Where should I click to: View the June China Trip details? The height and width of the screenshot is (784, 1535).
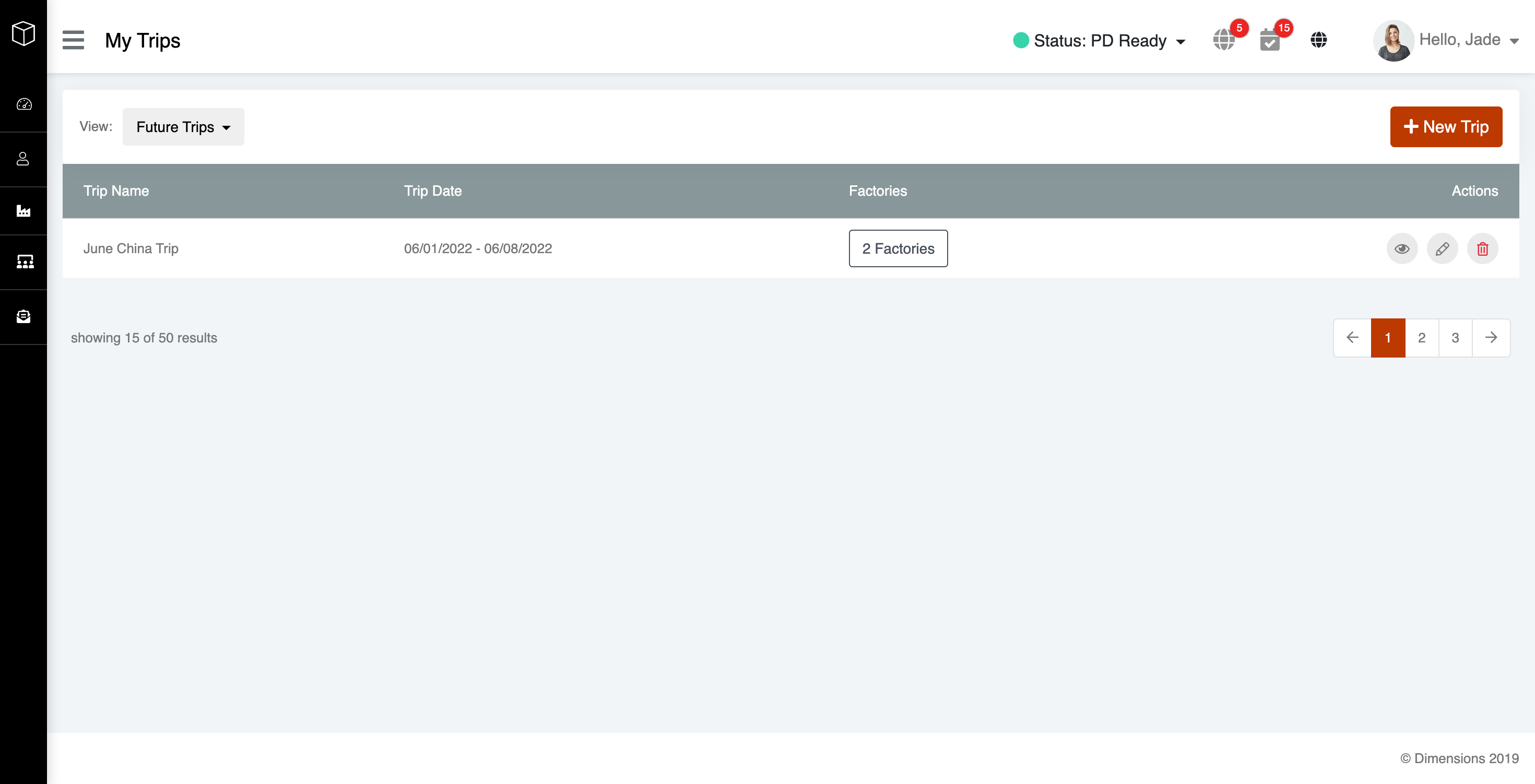(x=1401, y=248)
